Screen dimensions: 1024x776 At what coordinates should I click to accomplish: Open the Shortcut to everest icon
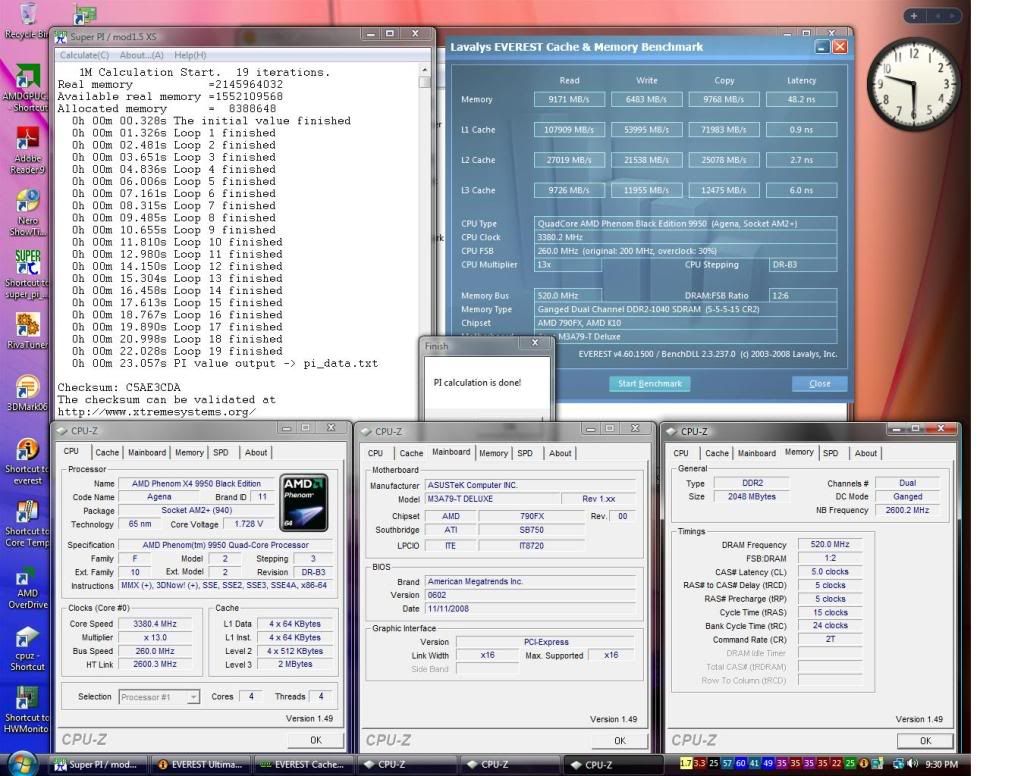click(x=27, y=461)
